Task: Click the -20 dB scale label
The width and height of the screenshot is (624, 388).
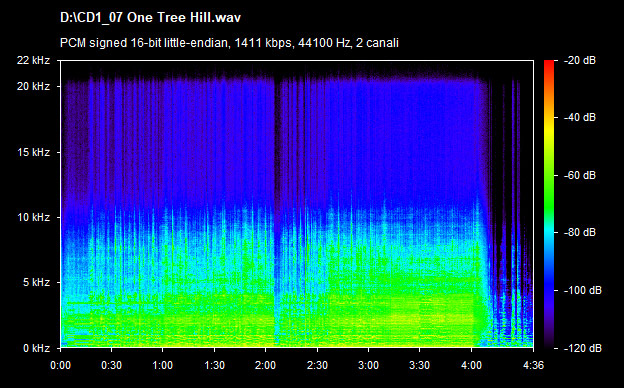Action: tap(580, 60)
